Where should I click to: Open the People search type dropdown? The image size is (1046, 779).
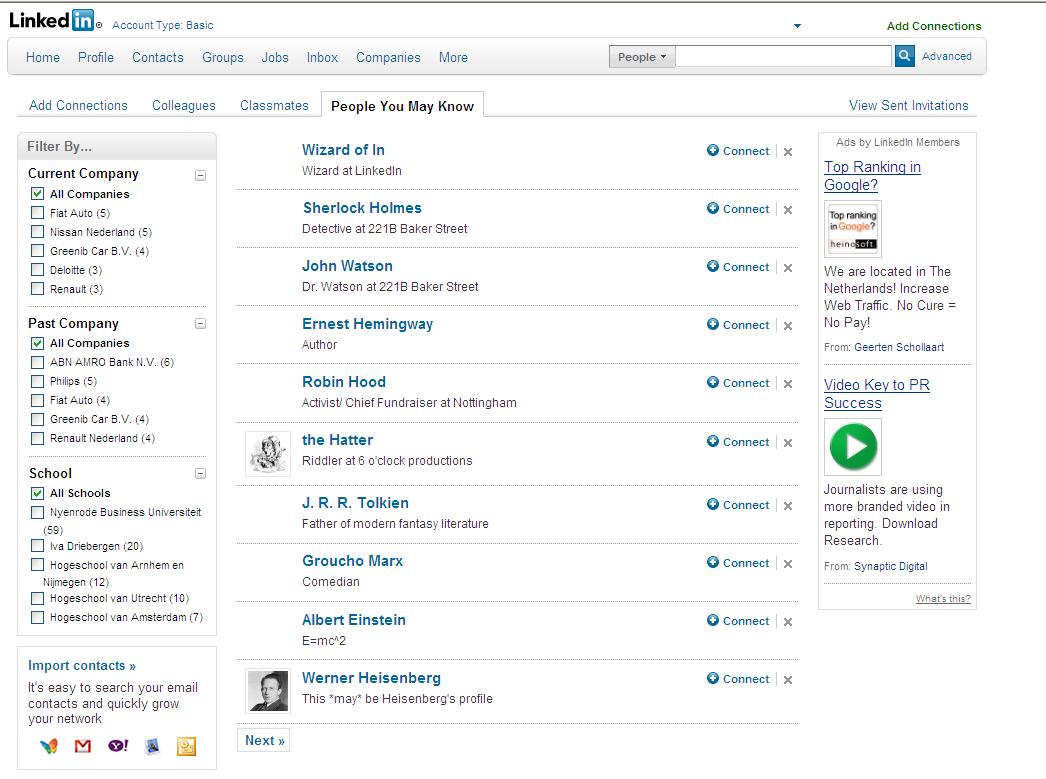[x=641, y=57]
